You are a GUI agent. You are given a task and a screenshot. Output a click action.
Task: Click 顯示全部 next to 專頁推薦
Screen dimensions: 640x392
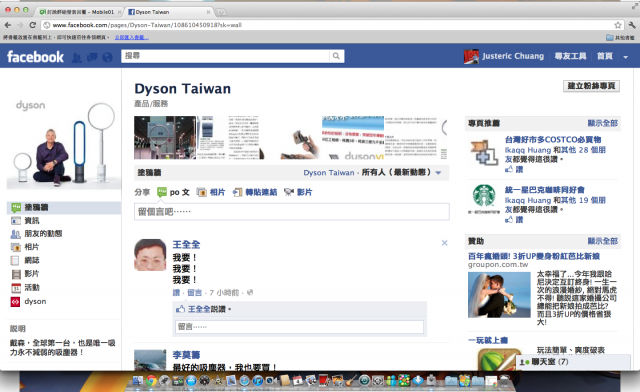tap(602, 123)
